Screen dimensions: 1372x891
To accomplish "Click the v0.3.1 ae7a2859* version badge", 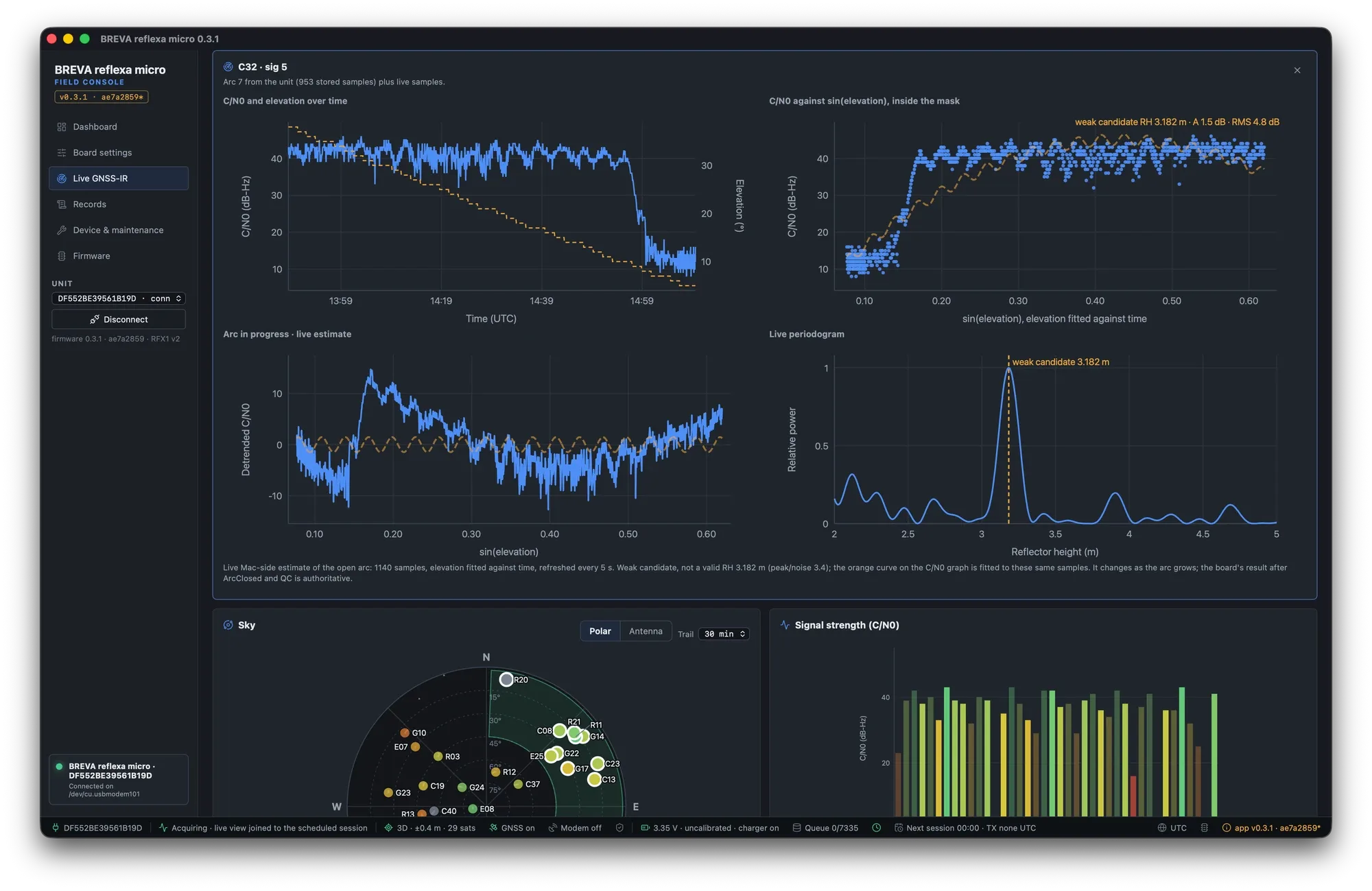I will pos(102,97).
